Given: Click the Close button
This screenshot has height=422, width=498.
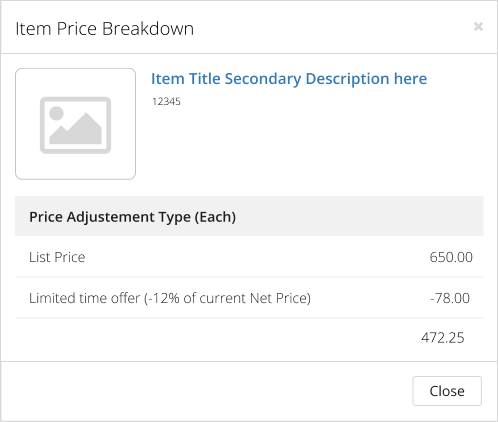Looking at the screenshot, I should [447, 391].
